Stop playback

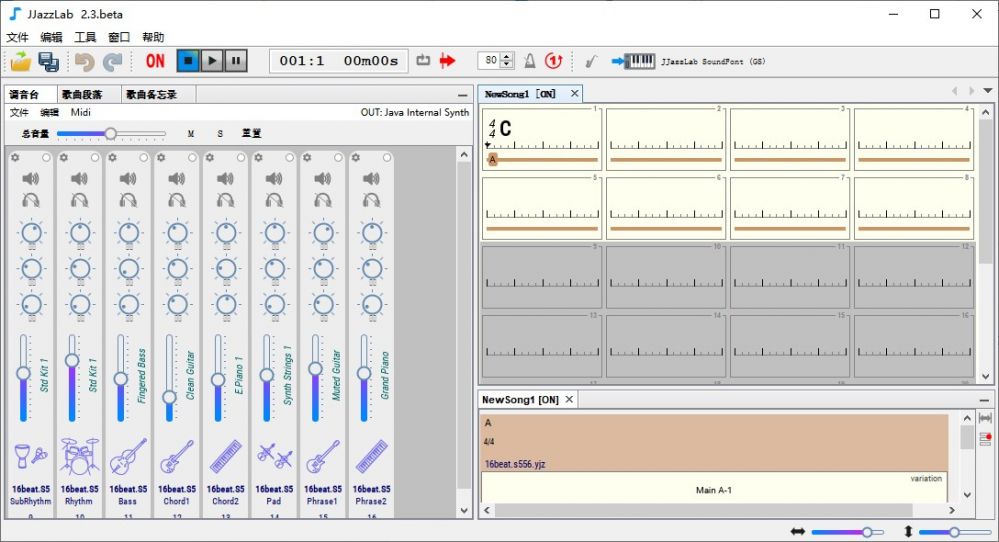click(188, 61)
